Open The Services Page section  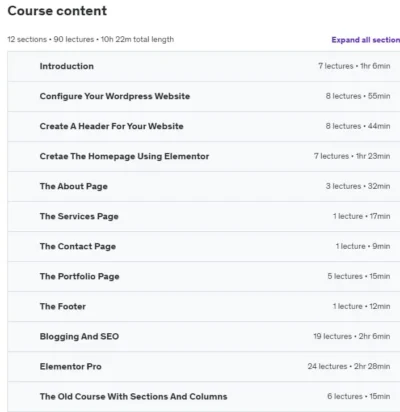pyautogui.click(x=204, y=216)
